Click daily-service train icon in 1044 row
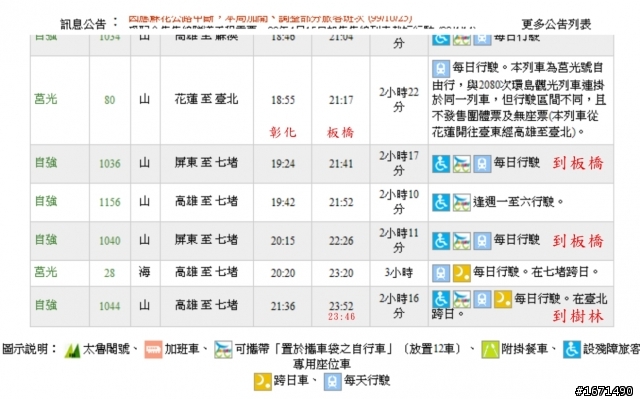Screen dimensions: 640x399 (482, 299)
